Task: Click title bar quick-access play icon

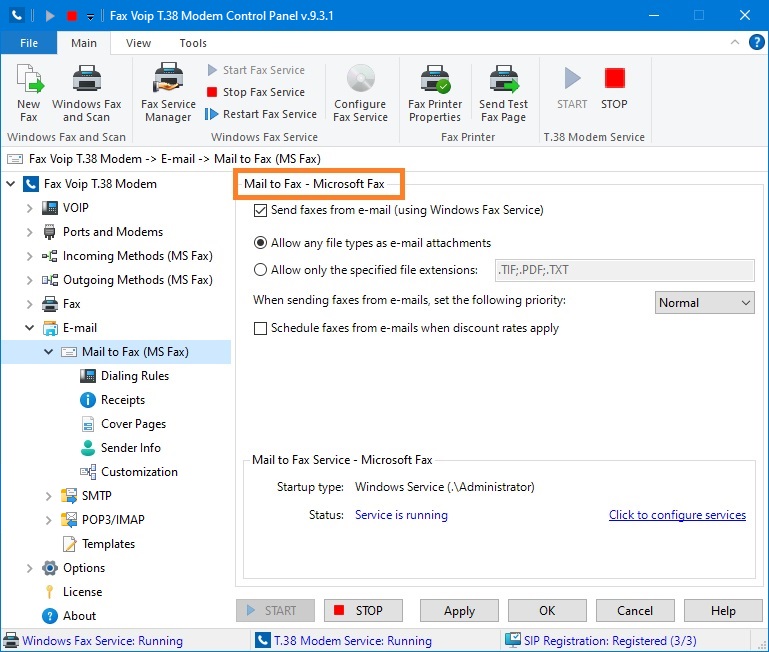Action: pos(50,16)
